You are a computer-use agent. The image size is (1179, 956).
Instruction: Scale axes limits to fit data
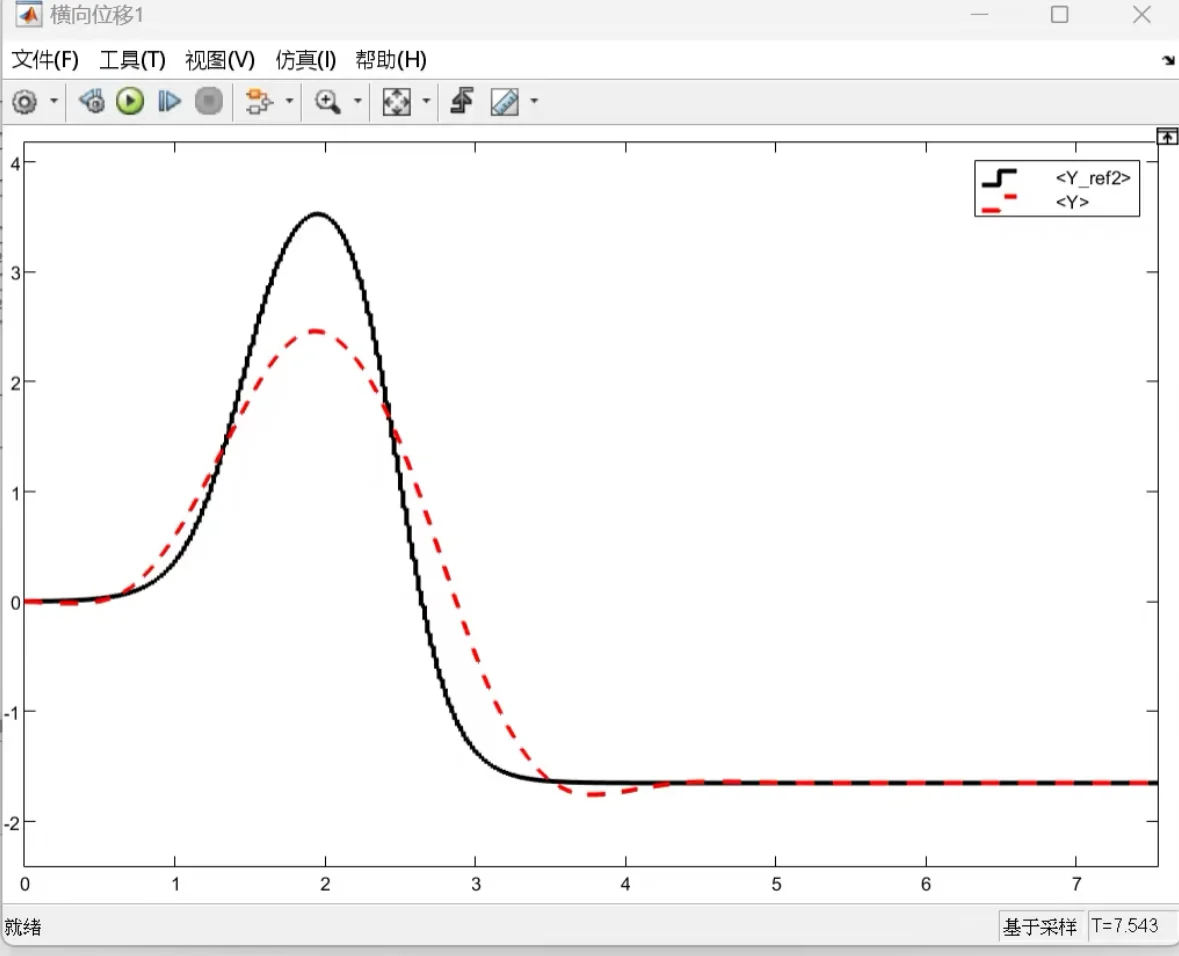(397, 102)
